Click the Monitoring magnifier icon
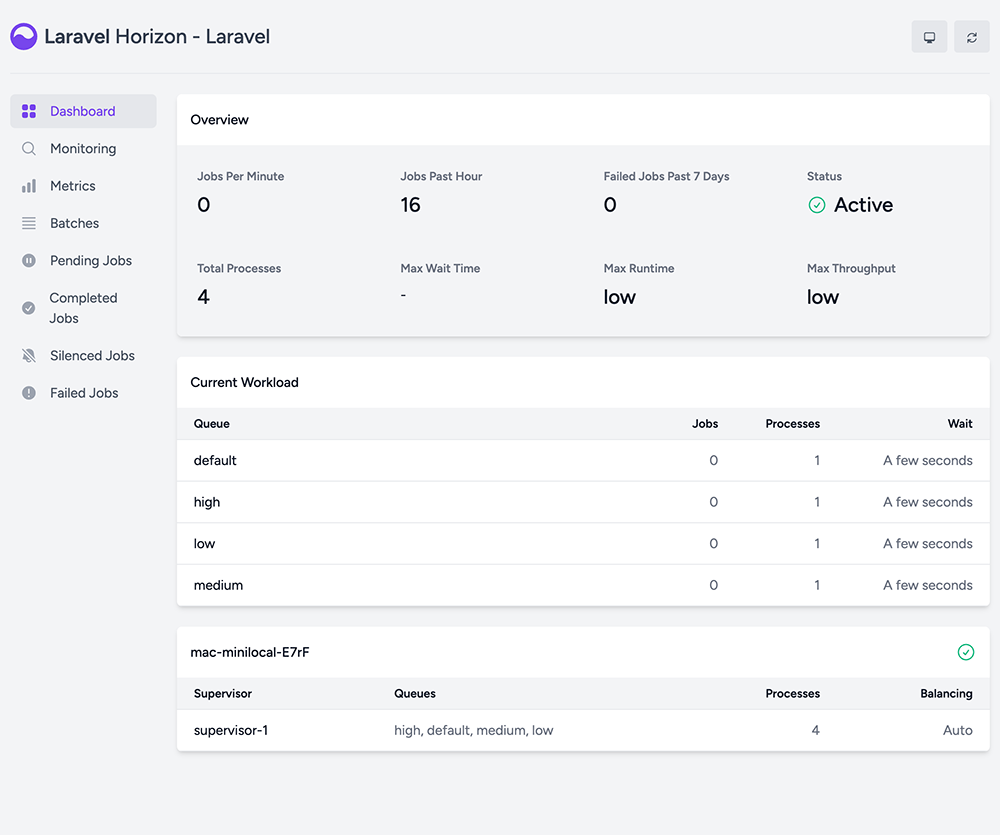 click(31, 148)
